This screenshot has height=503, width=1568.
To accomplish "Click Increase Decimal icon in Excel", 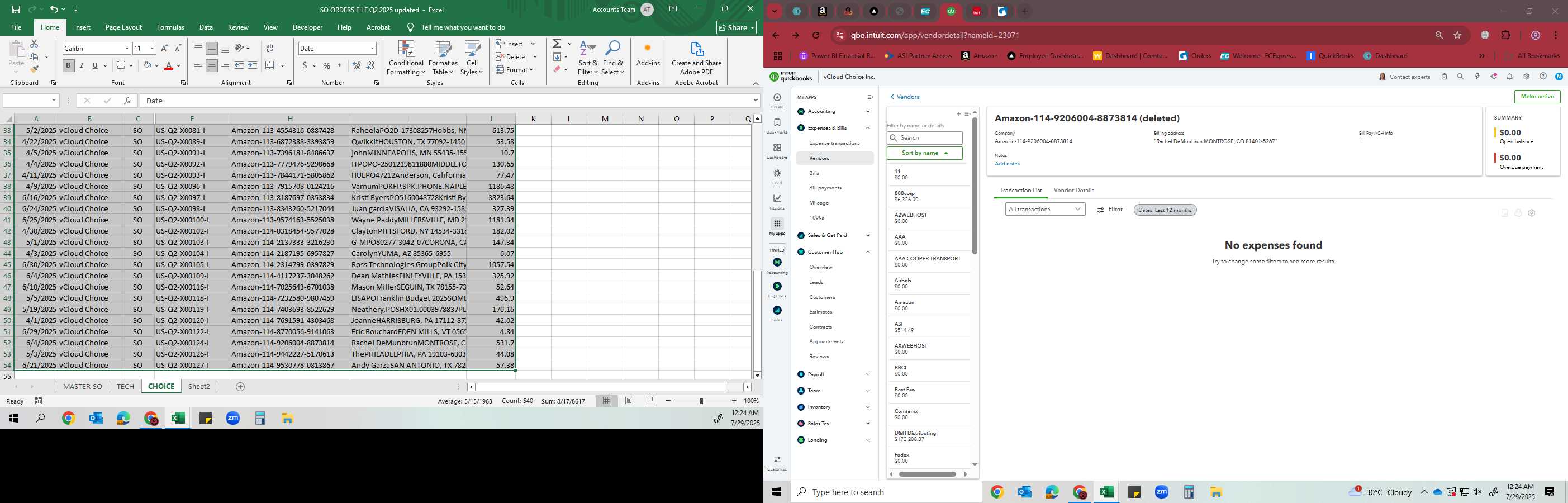I will (357, 65).
